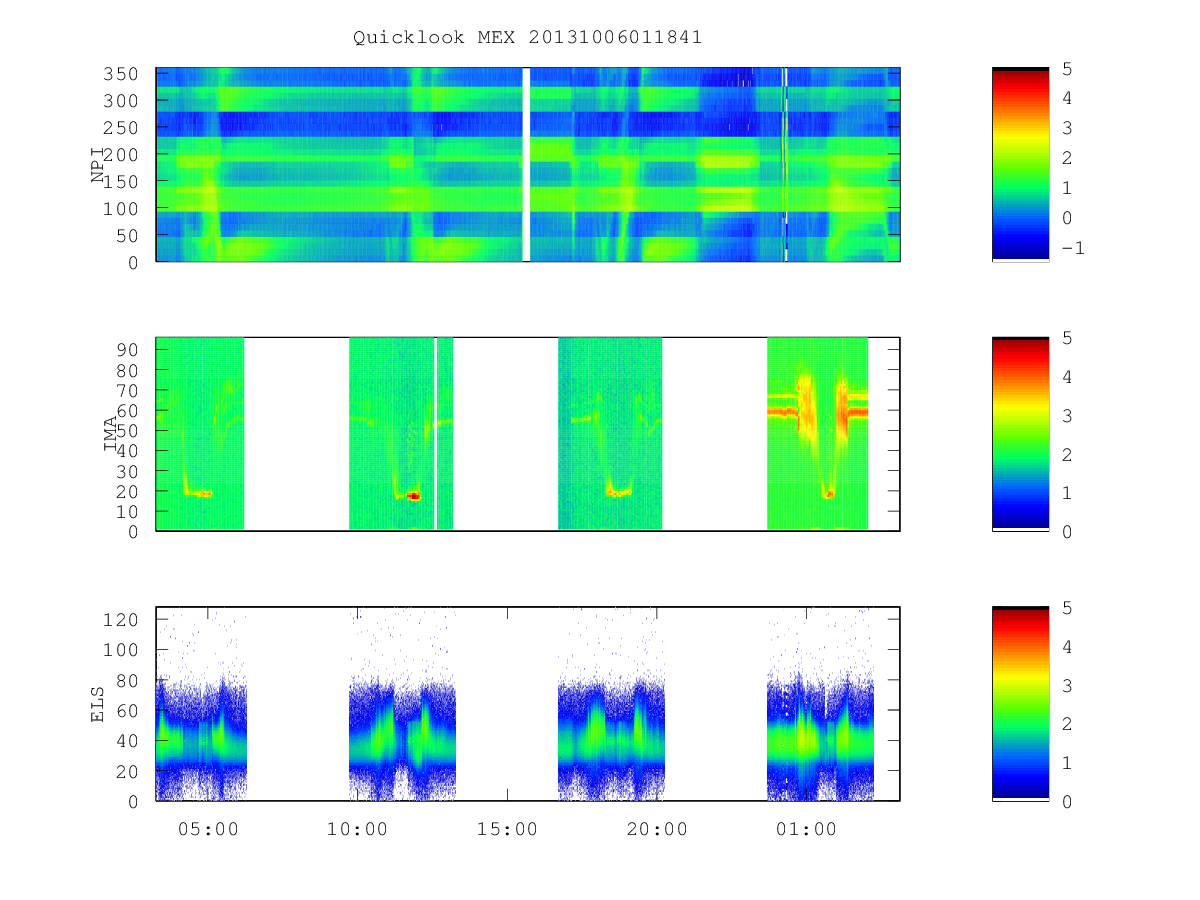The image size is (1200, 900).
Task: Click the 4 label on IMA color bar
Action: [x=1065, y=377]
